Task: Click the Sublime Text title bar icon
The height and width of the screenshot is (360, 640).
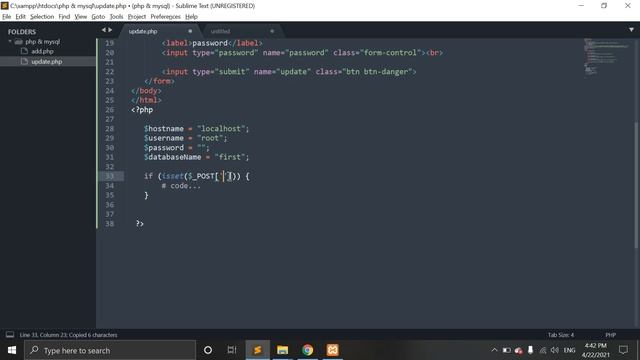Action: click(x=4, y=6)
